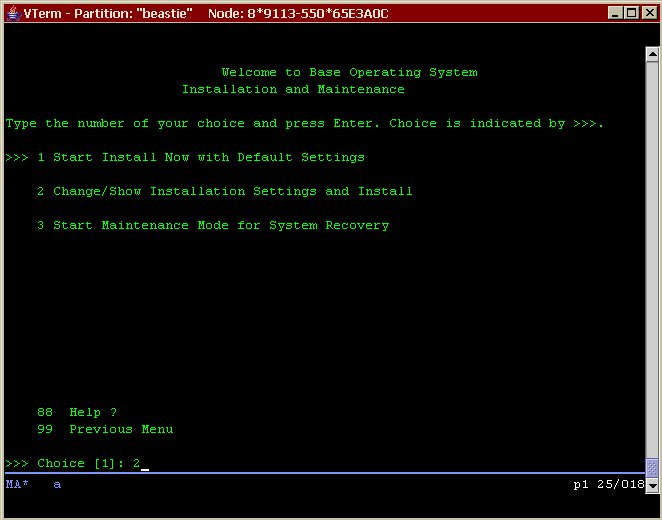Click the empty vertical scrollbar track
662x520 pixels.
point(652,250)
